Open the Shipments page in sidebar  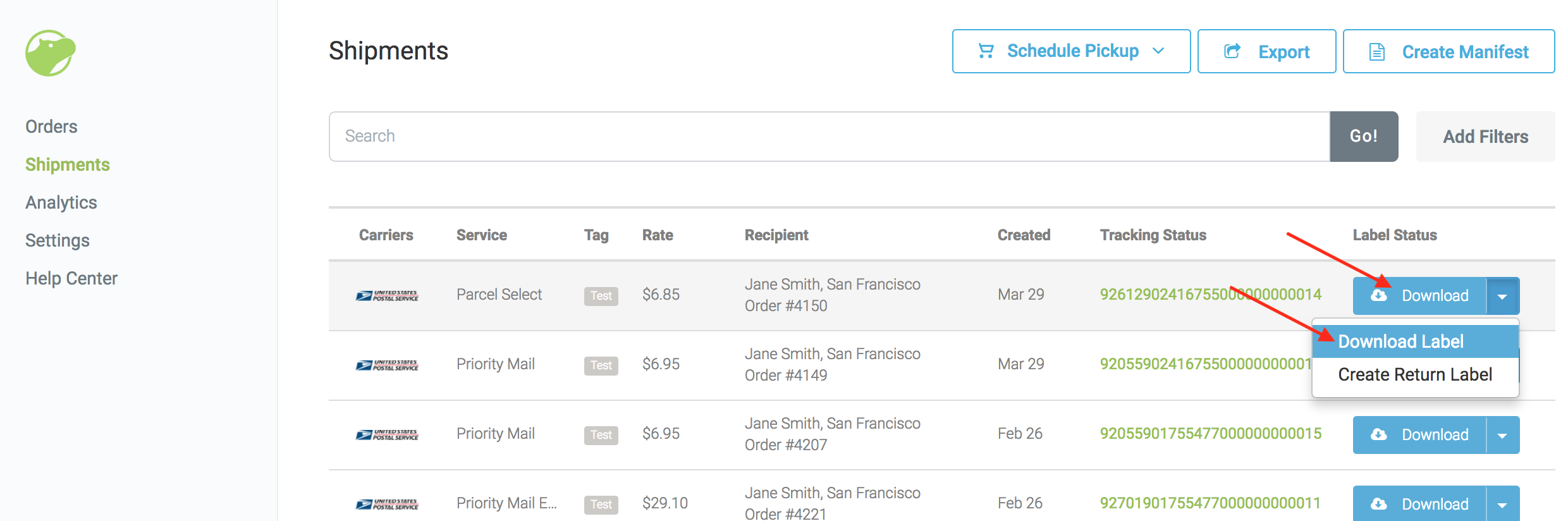(x=68, y=164)
